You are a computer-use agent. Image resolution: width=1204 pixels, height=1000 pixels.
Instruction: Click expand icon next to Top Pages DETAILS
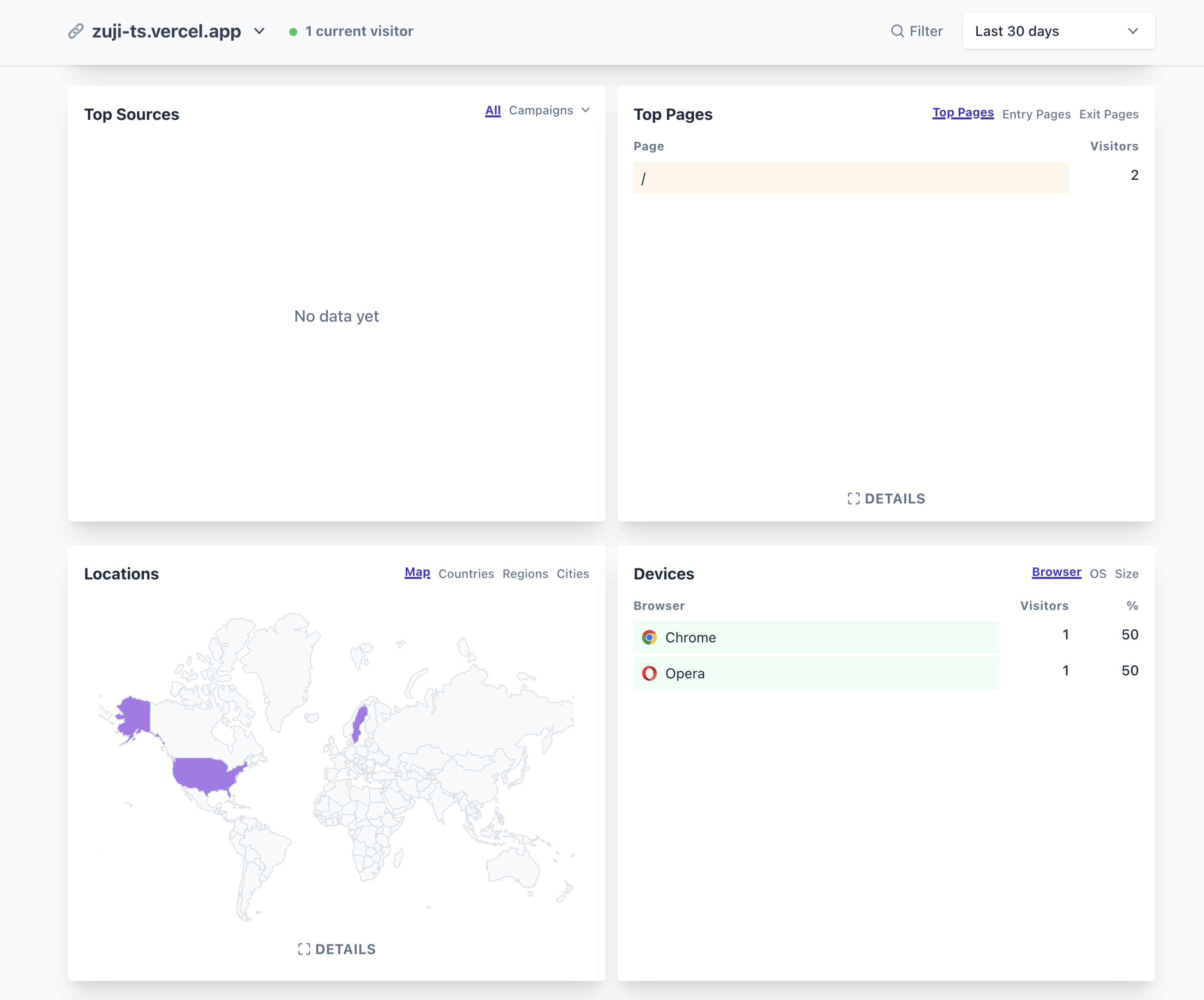point(853,499)
